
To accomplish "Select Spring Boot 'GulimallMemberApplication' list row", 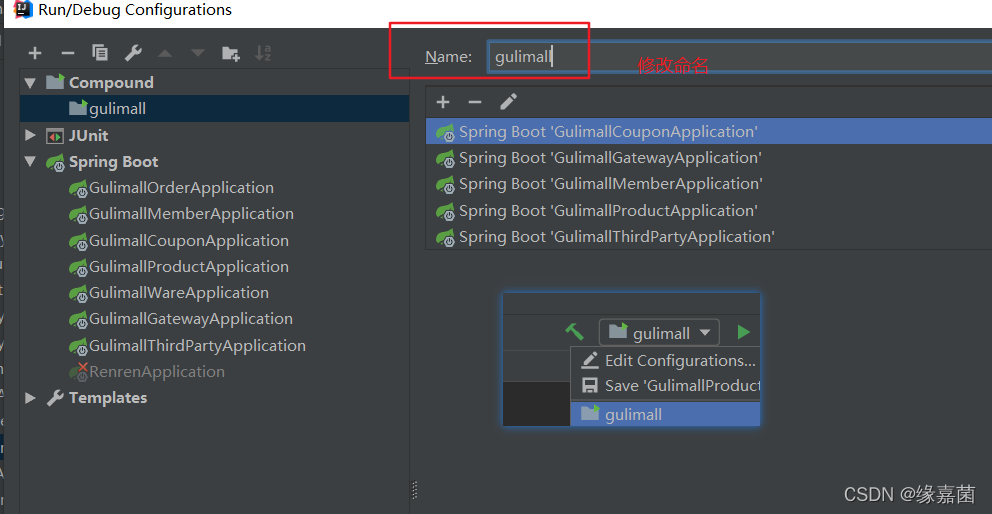I will (709, 184).
